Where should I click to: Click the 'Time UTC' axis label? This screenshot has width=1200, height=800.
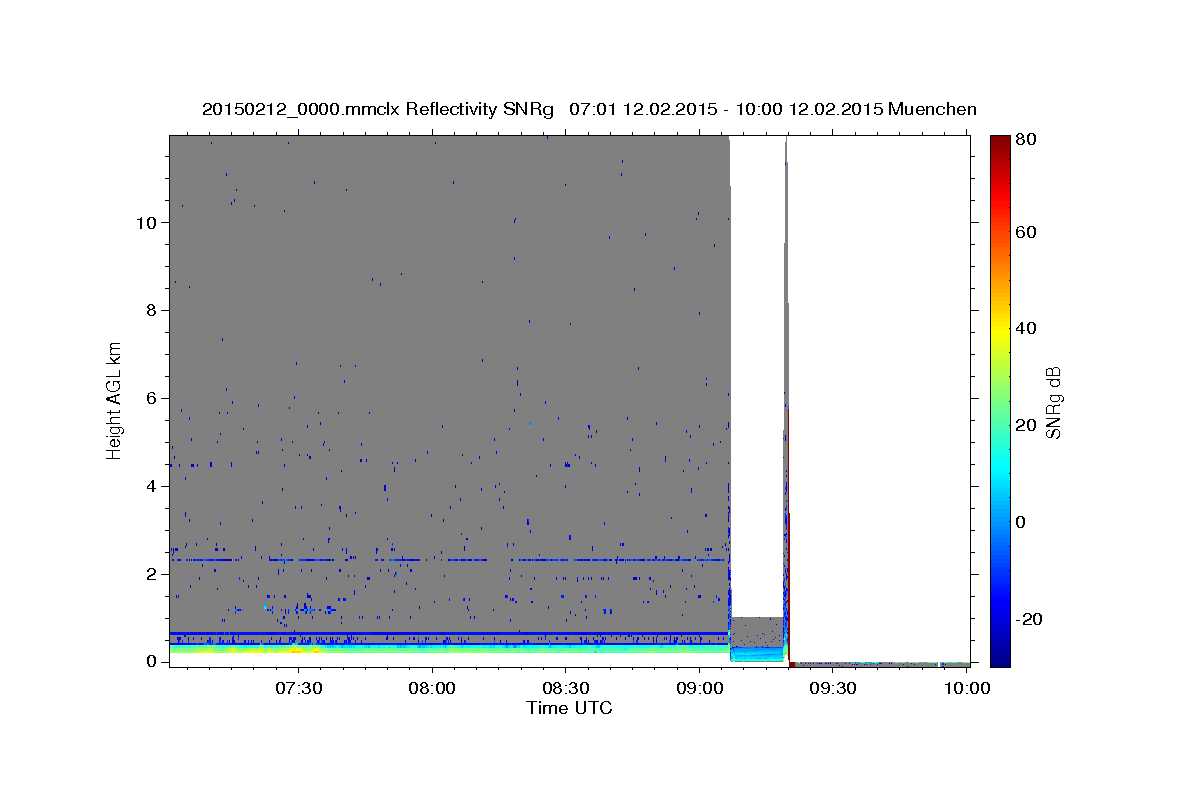pyautogui.click(x=569, y=708)
